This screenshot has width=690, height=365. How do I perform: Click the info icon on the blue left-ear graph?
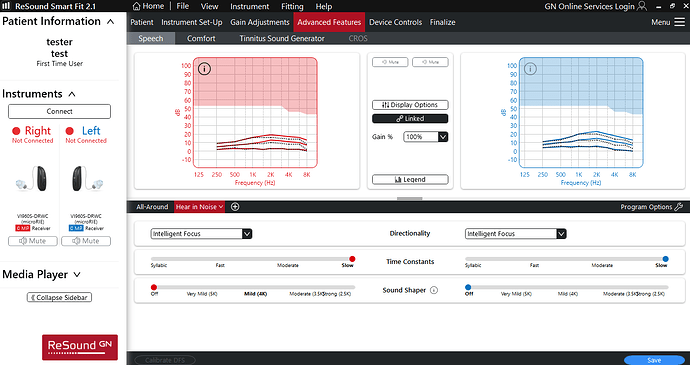click(x=531, y=69)
